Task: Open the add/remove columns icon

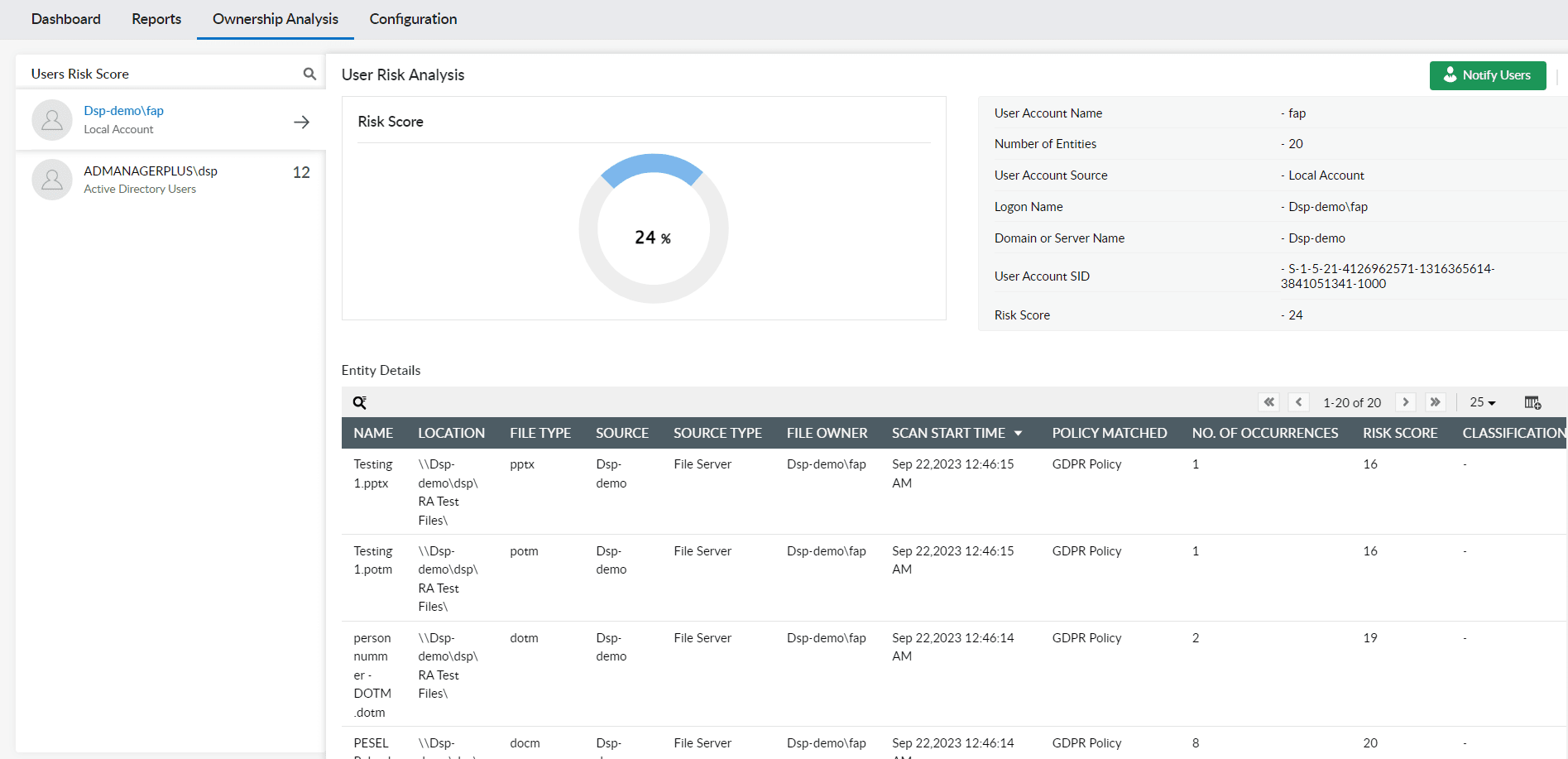Action: click(x=1532, y=402)
